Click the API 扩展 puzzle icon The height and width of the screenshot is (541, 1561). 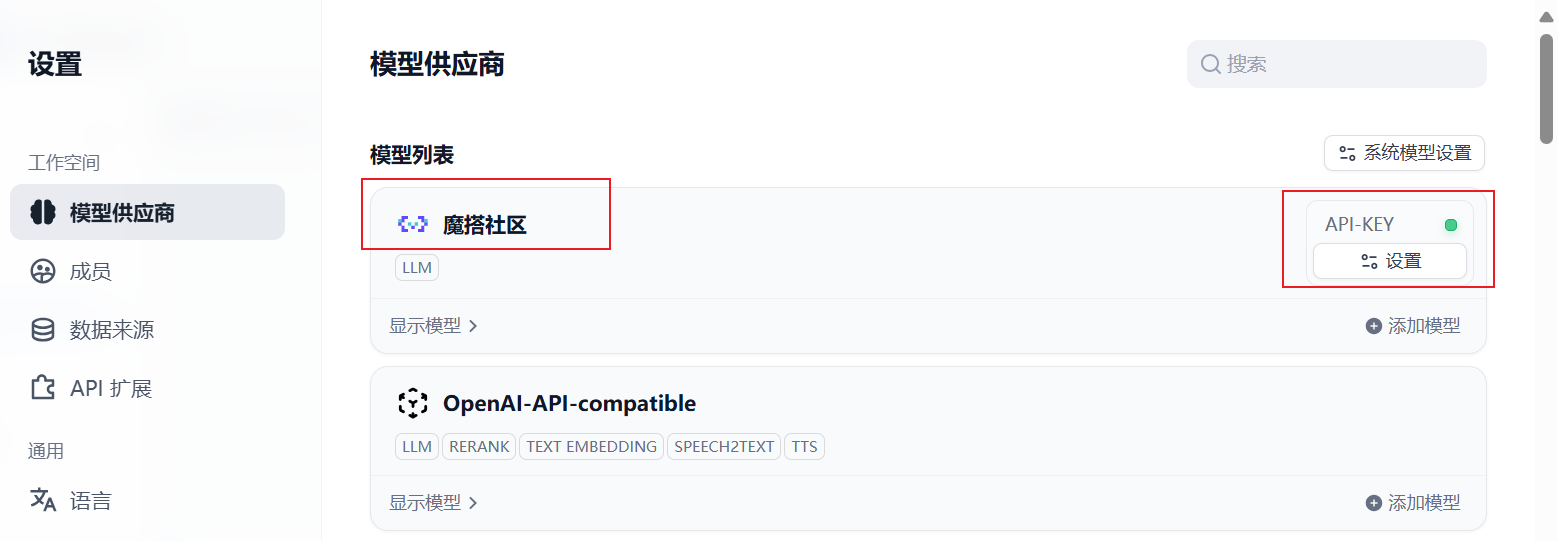[x=42, y=387]
